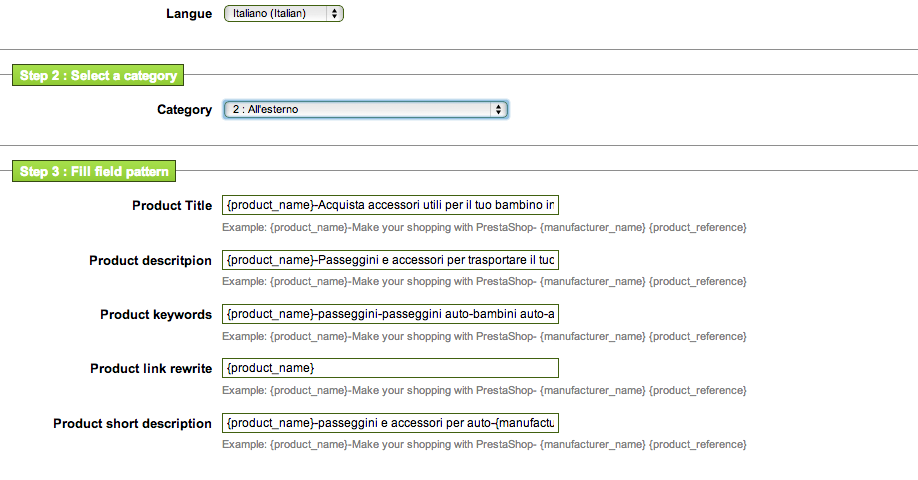Focus the Product descritpion text field
The height and width of the screenshot is (480, 918).
(x=390, y=260)
